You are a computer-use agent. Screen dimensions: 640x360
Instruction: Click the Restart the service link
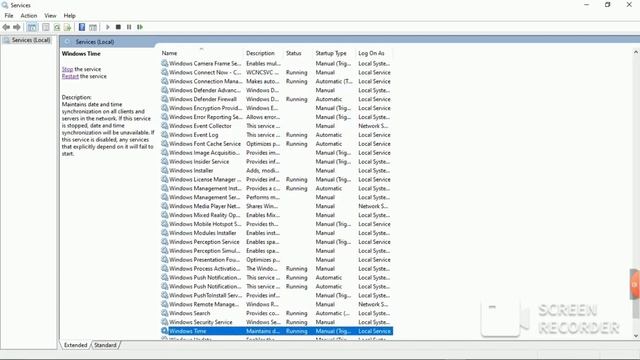coord(70,76)
